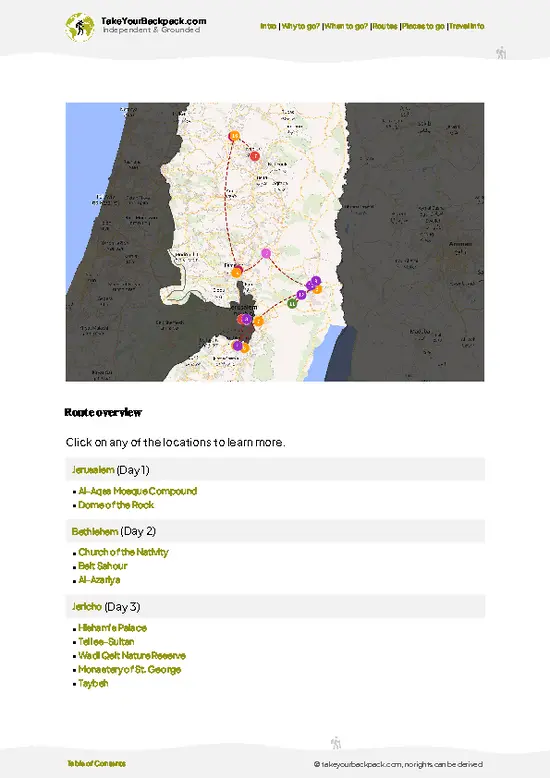Click 'Click on any of the locations' text
The image size is (550, 778).
pyautogui.click(x=175, y=442)
